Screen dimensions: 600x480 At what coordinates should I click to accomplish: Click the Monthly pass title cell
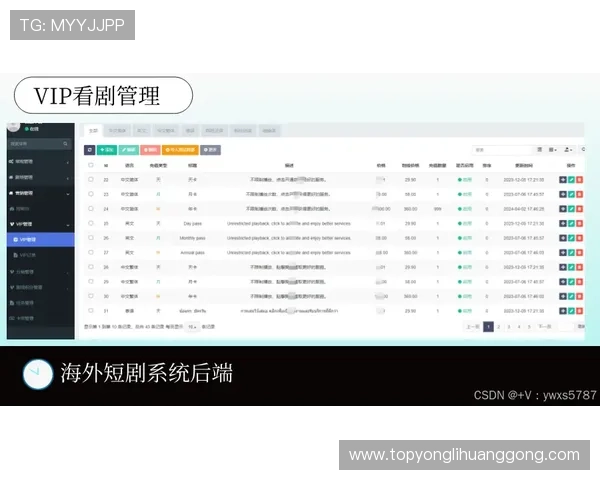[192, 238]
